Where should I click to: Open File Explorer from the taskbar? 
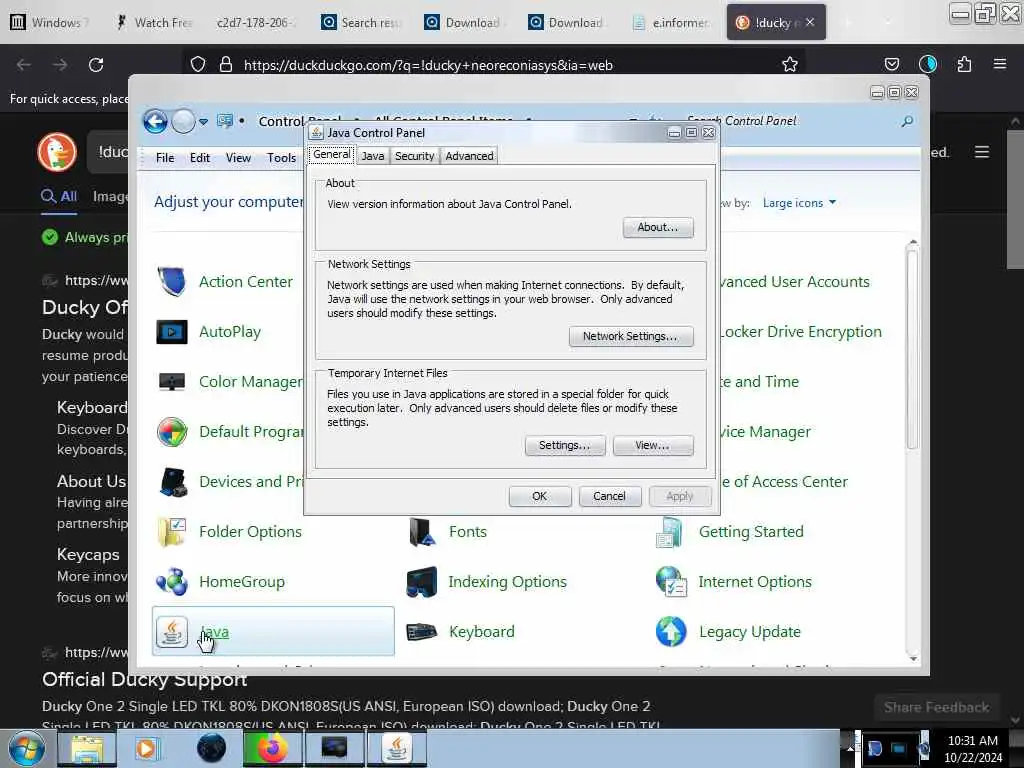88,748
